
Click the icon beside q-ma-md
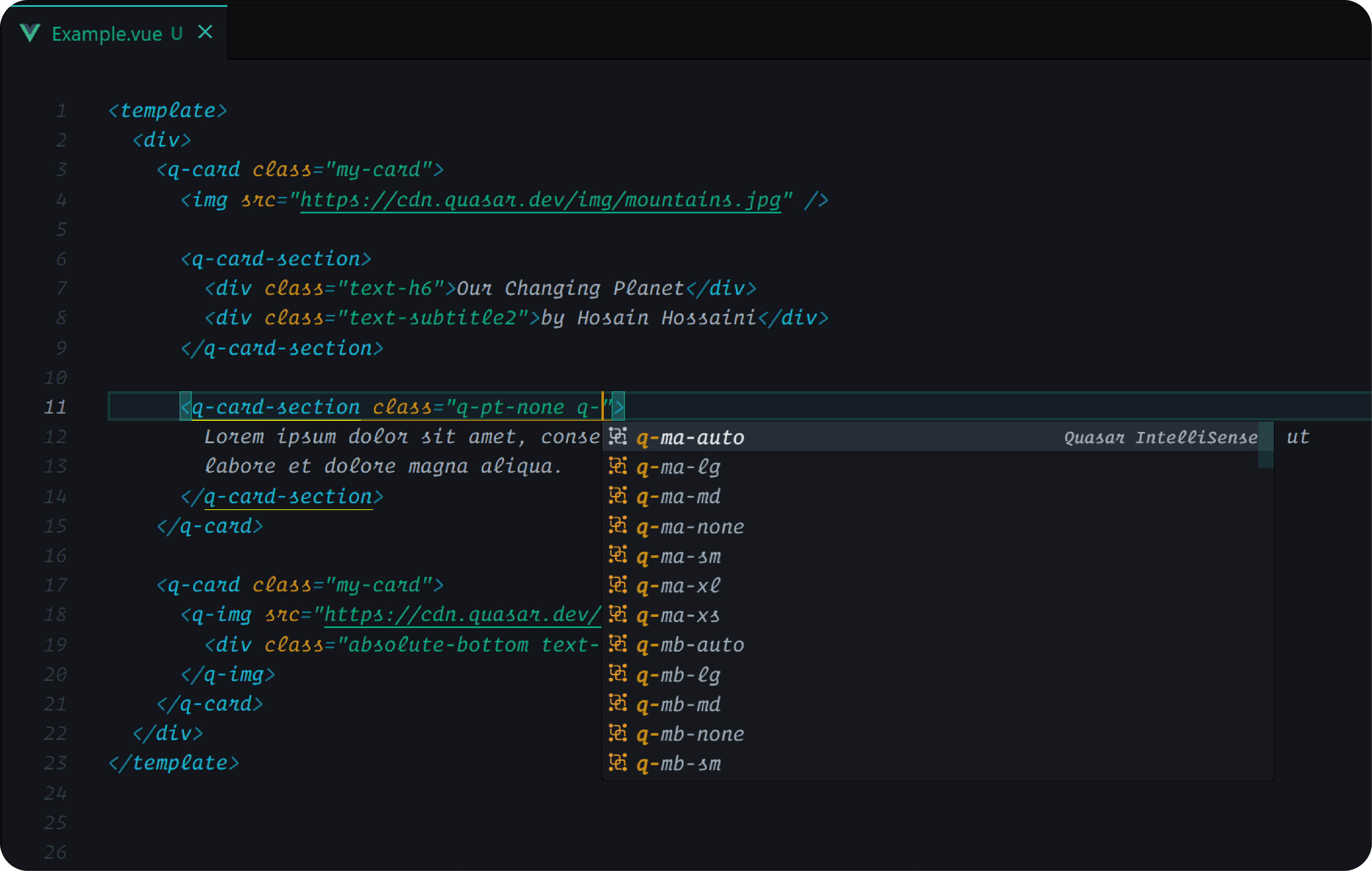click(x=618, y=496)
